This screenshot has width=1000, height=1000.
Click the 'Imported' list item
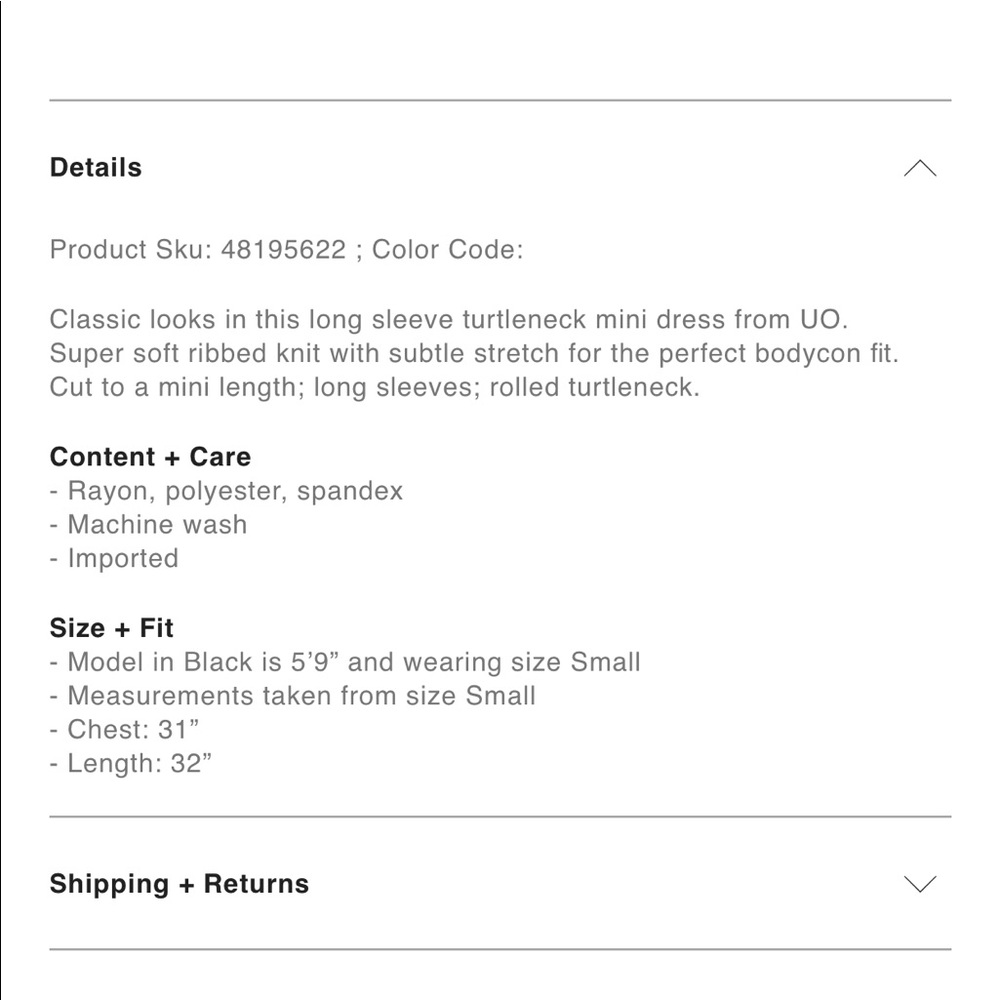tap(122, 558)
